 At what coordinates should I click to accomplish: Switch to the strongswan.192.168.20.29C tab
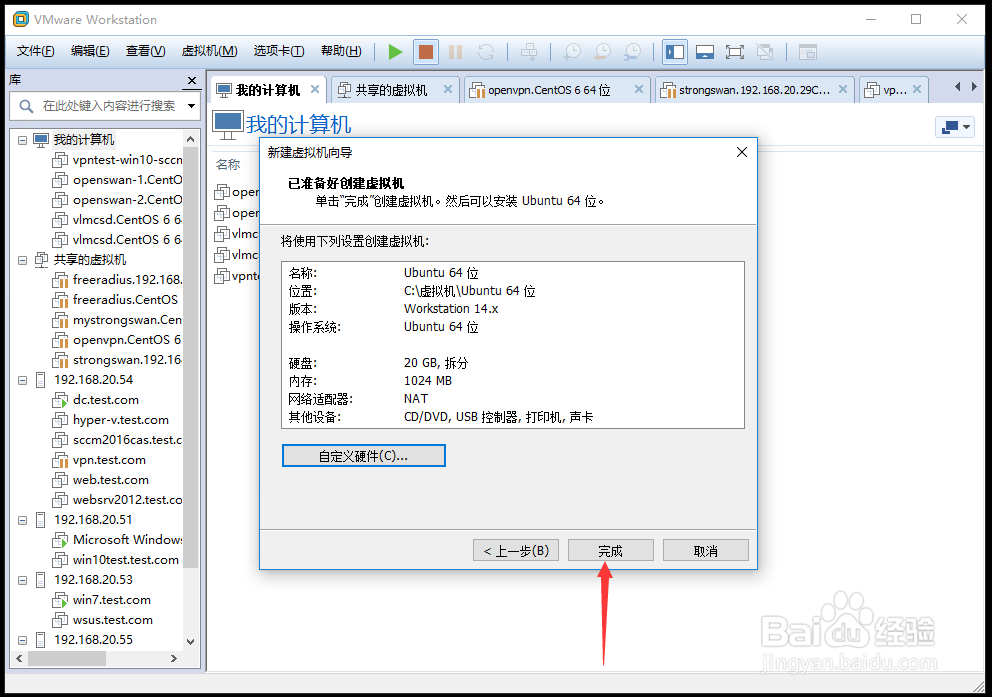(753, 90)
